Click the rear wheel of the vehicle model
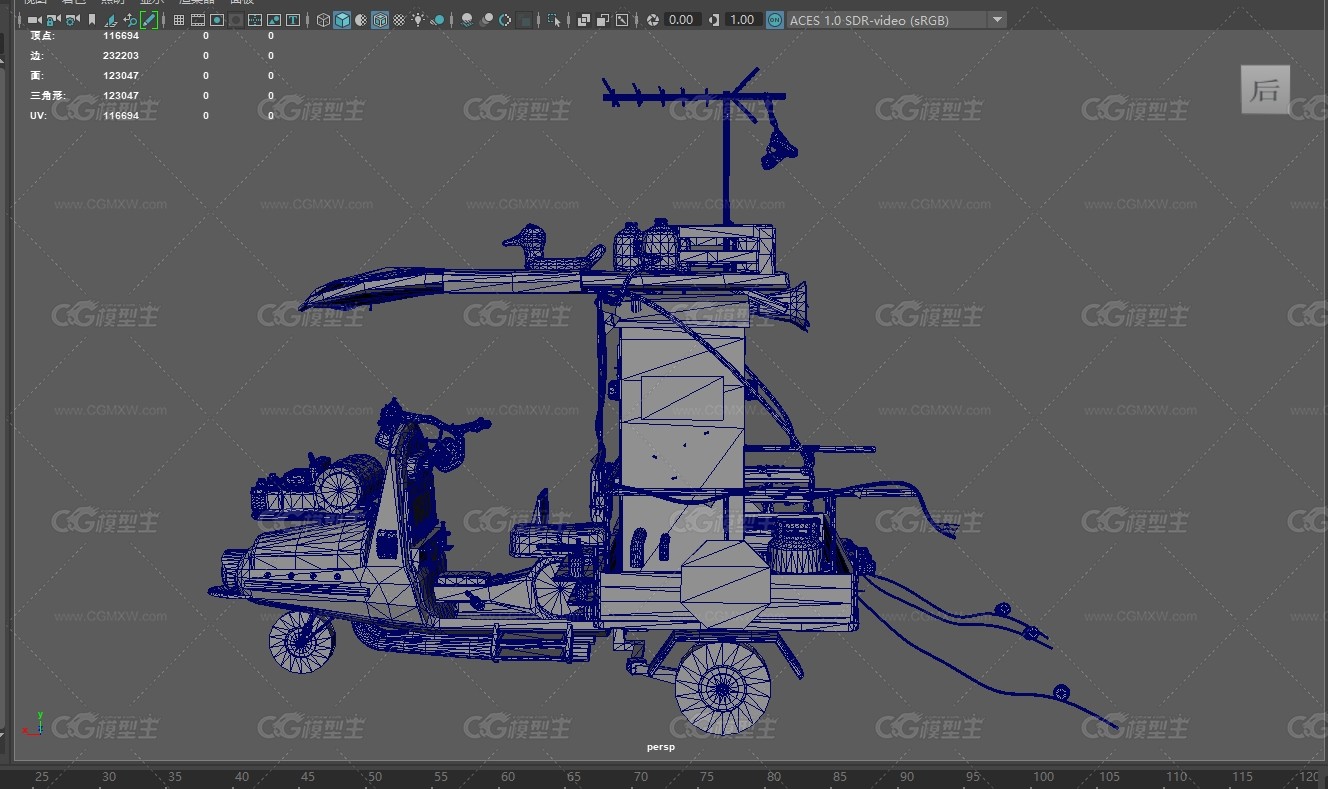Viewport: 1328px width, 789px height. [722, 688]
